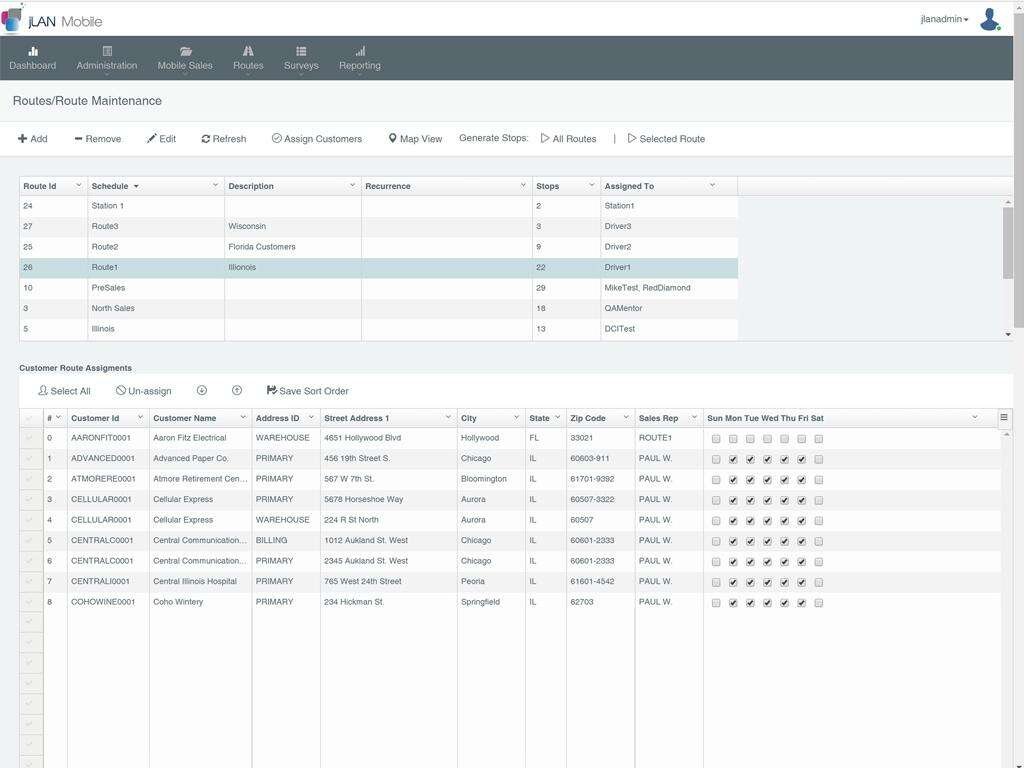This screenshot has height=768, width=1024.
Task: Open Route Id column filter dropdown
Action: (78, 185)
